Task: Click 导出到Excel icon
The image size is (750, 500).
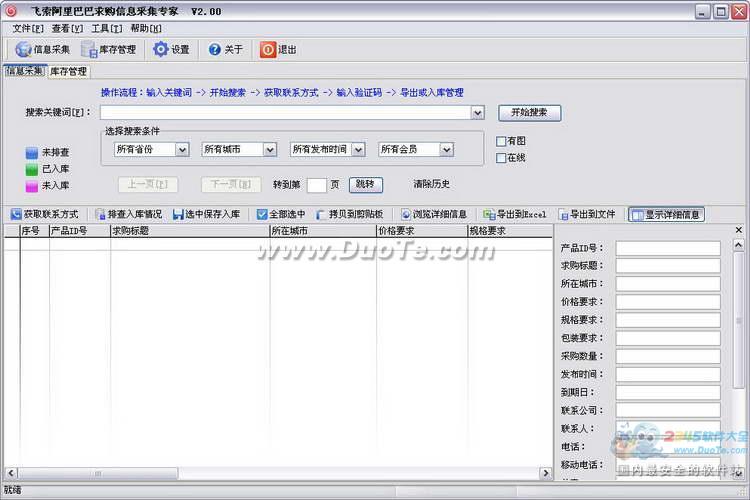Action: [489, 214]
